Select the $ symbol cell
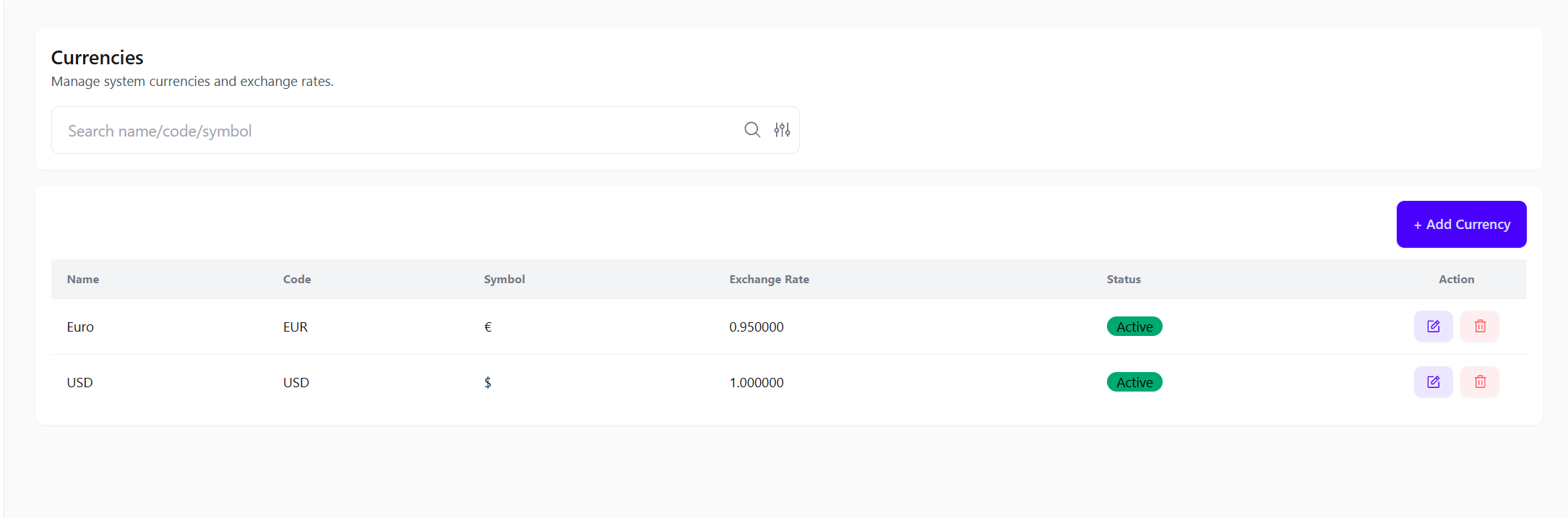Image resolution: width=1568 pixels, height=518 pixels. 488,383
